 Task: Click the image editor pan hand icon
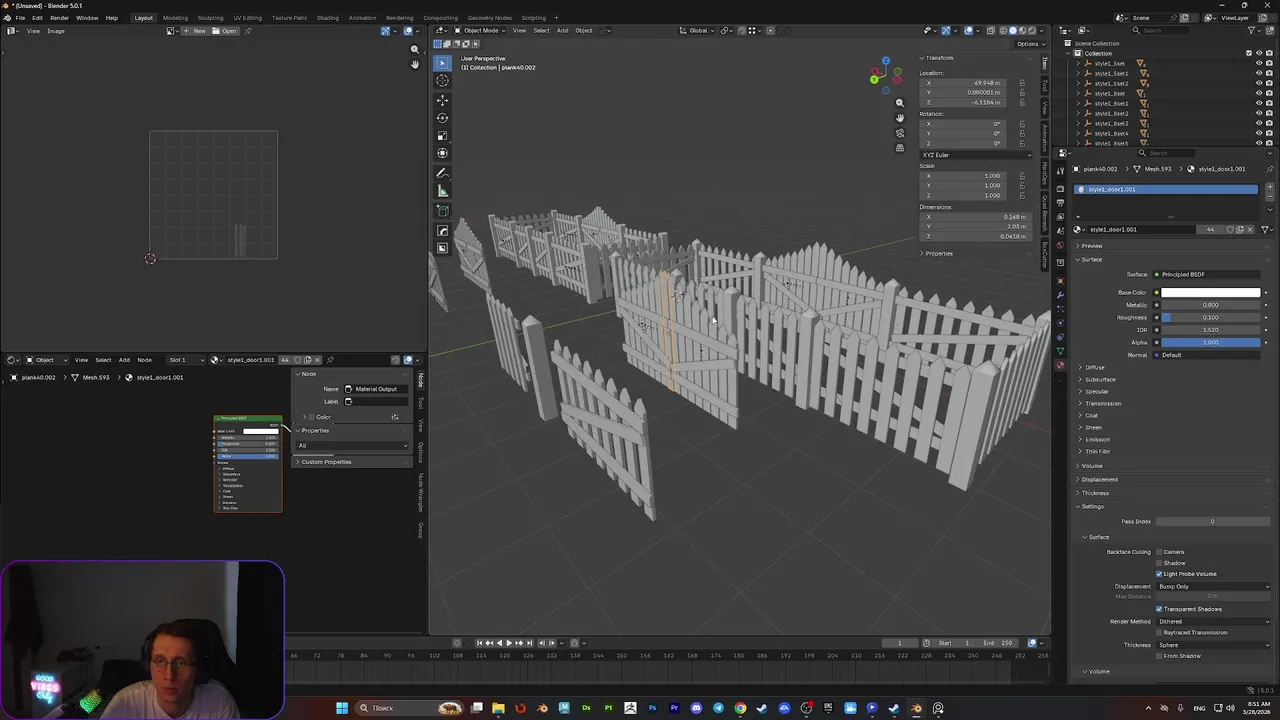(x=415, y=65)
